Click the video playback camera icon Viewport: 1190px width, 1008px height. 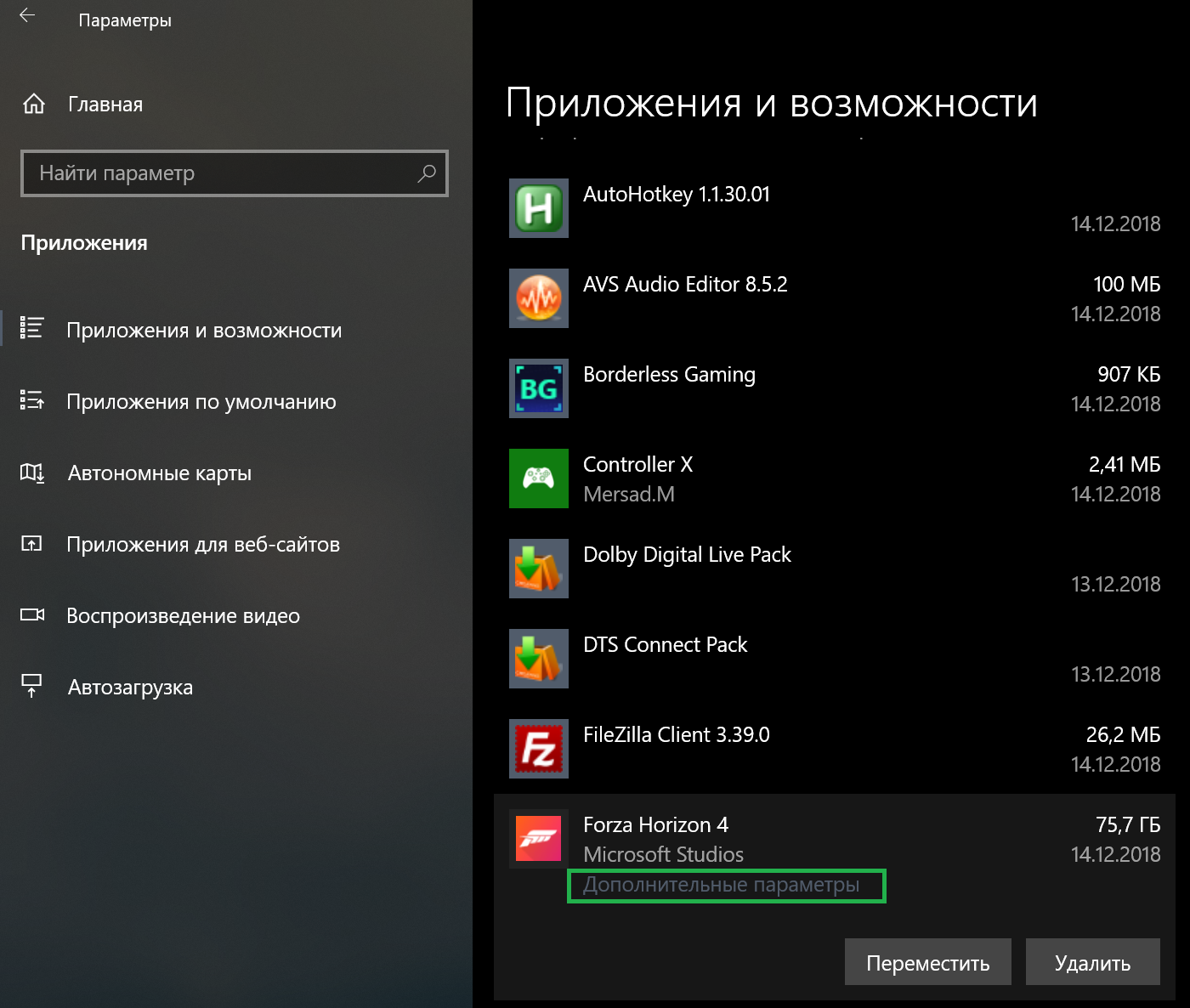(32, 614)
